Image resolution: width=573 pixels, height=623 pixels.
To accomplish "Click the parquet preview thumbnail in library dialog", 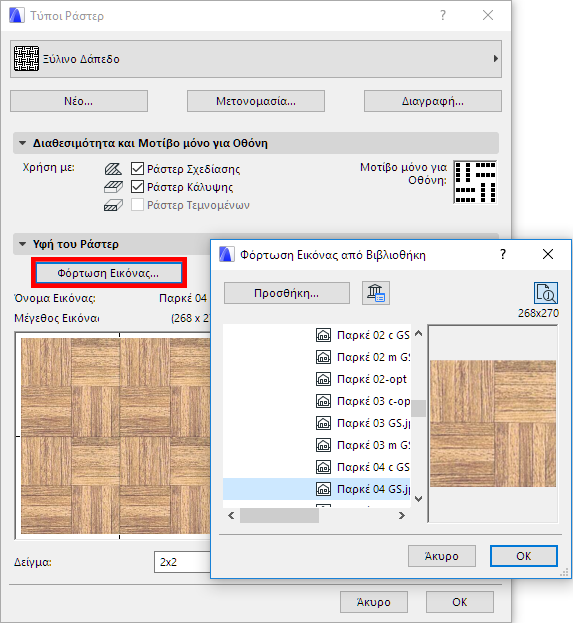I will (x=493, y=424).
